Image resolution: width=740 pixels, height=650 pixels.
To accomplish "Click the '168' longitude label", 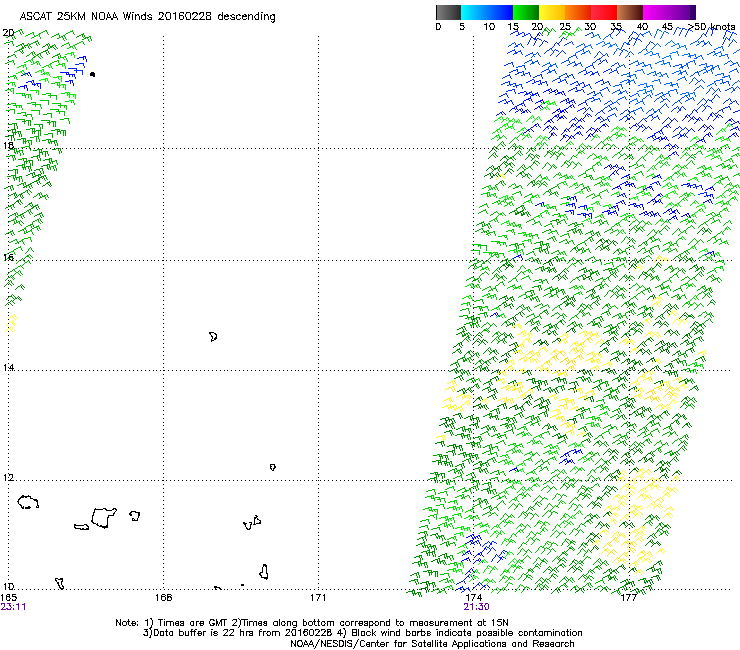I will (x=164, y=598).
